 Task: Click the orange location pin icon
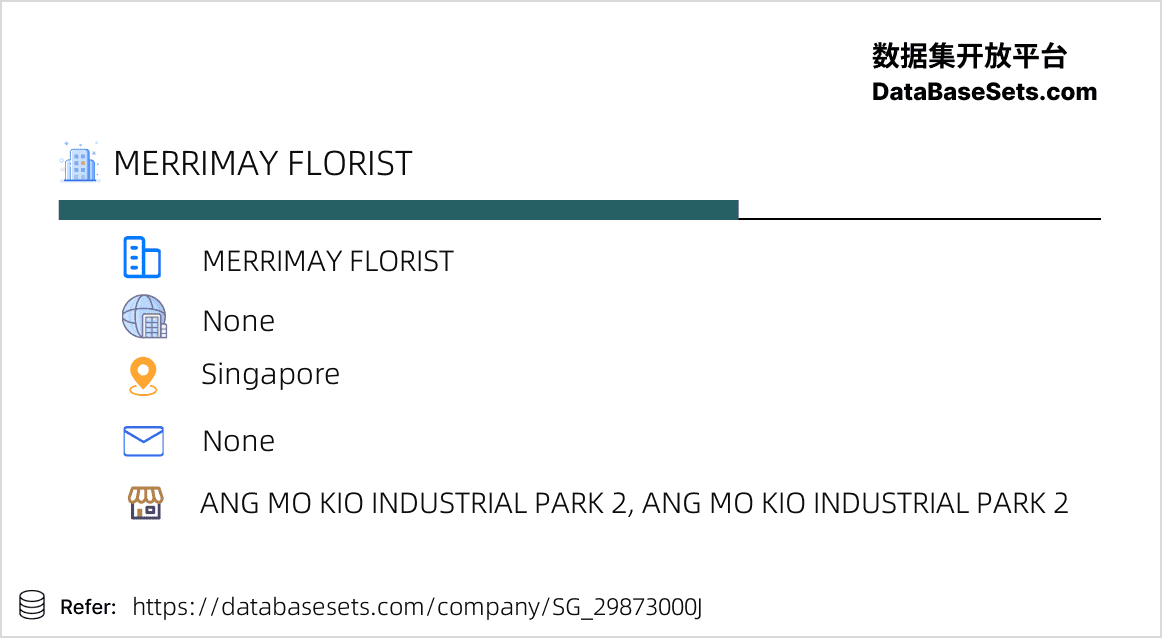[143, 376]
